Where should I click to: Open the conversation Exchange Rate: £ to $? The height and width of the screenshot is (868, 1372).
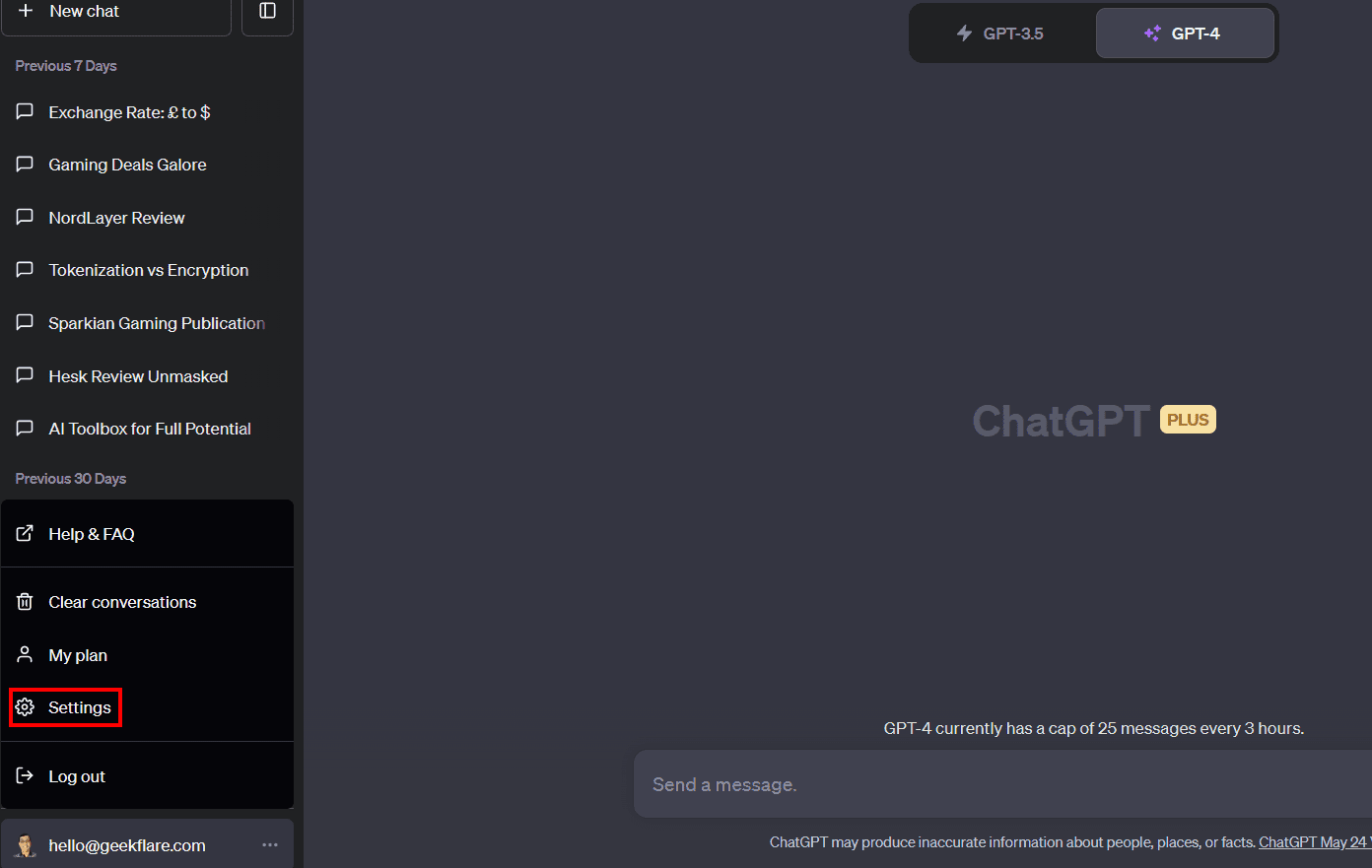click(x=129, y=111)
